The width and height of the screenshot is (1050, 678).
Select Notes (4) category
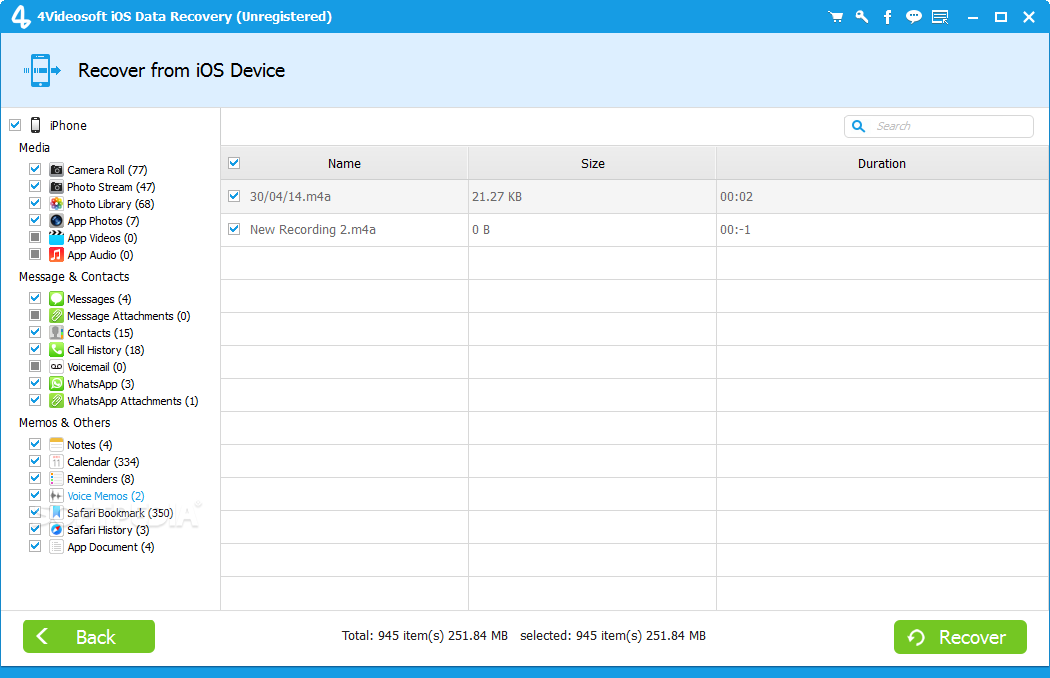click(90, 446)
